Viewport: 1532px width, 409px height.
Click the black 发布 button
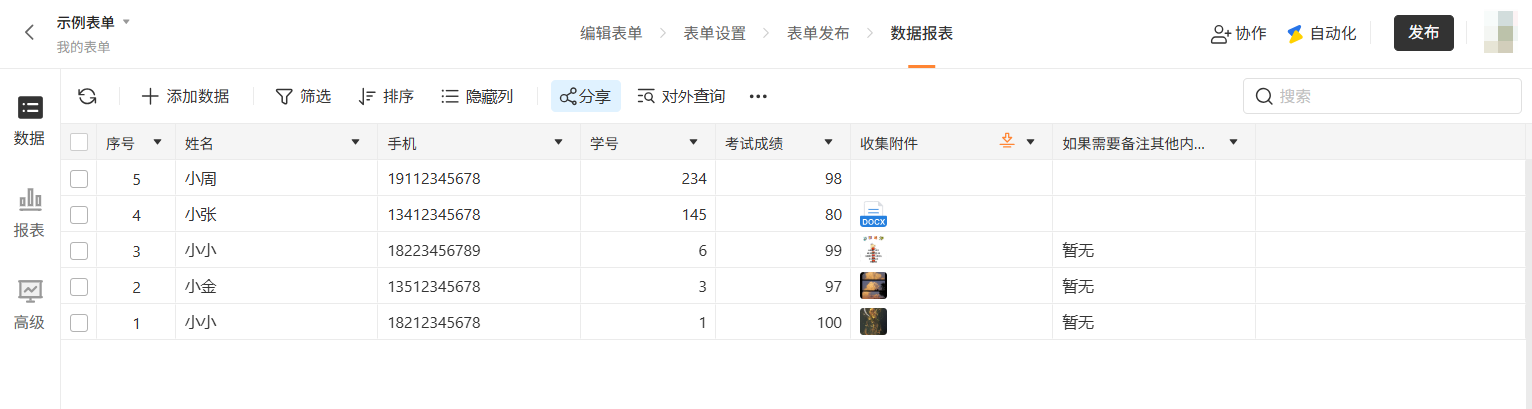click(1423, 33)
